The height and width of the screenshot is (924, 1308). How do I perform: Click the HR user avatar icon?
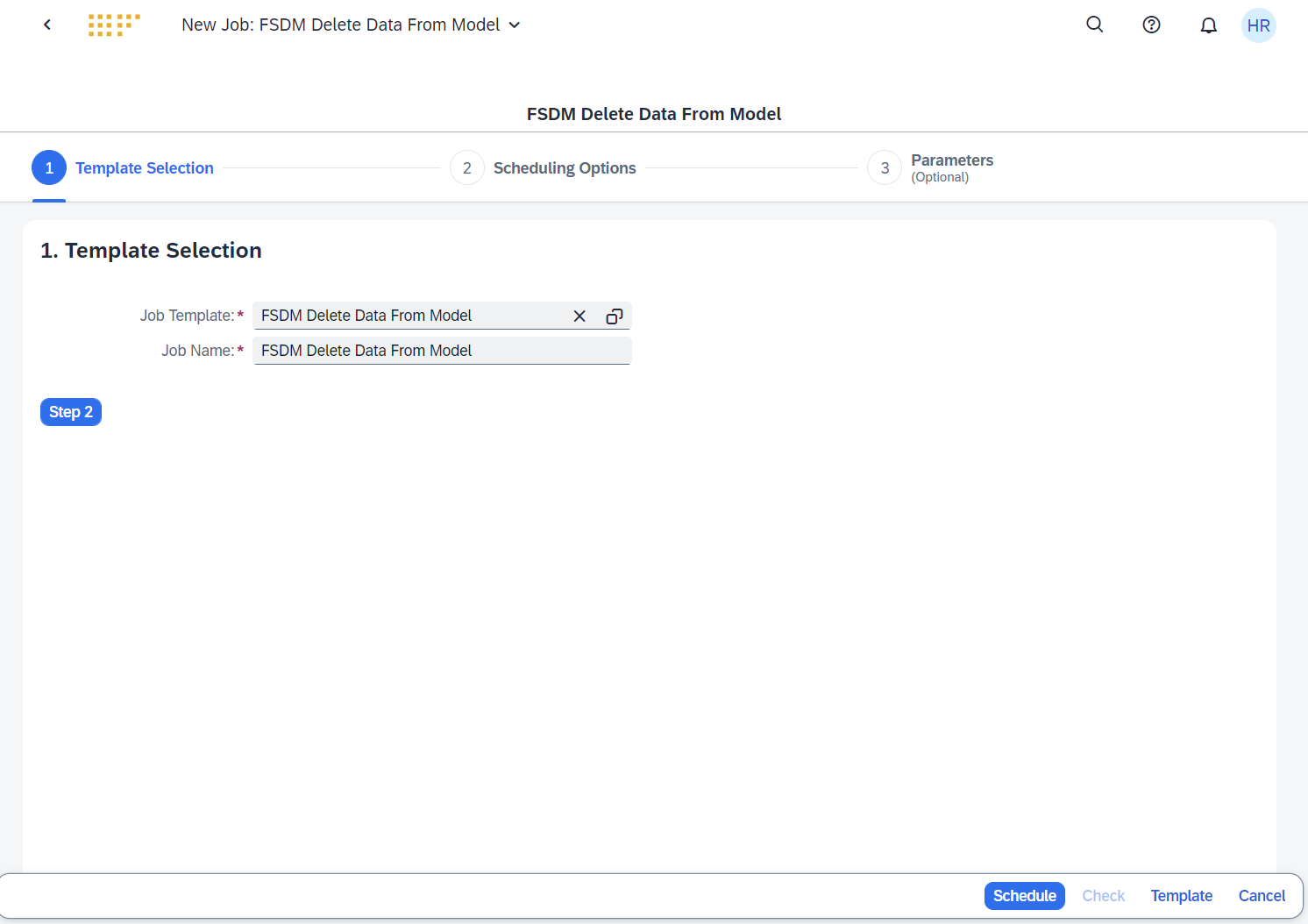[1258, 25]
